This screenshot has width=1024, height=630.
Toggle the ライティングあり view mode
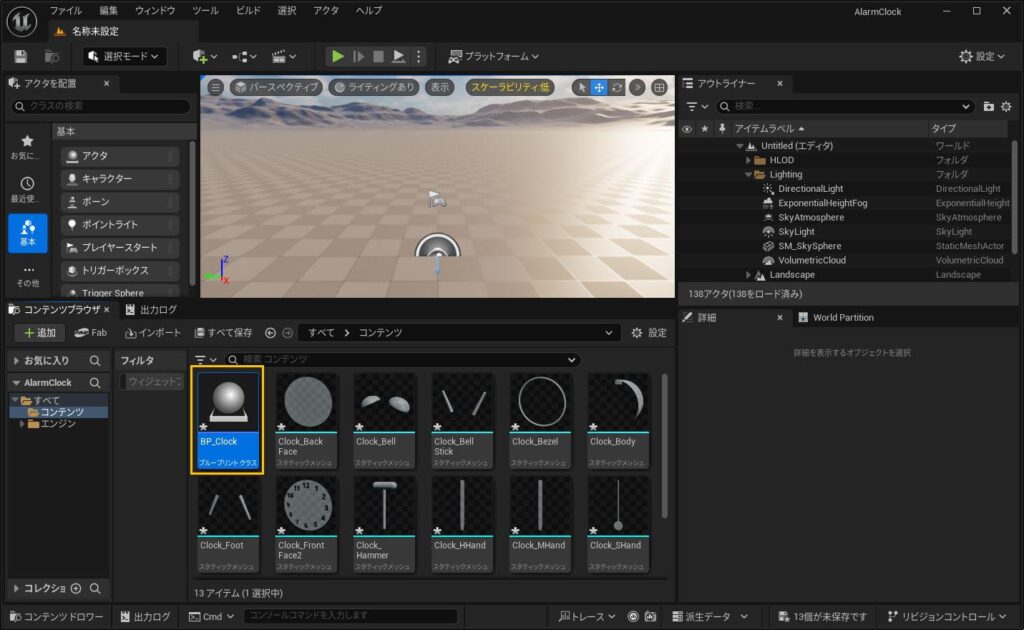[373, 87]
